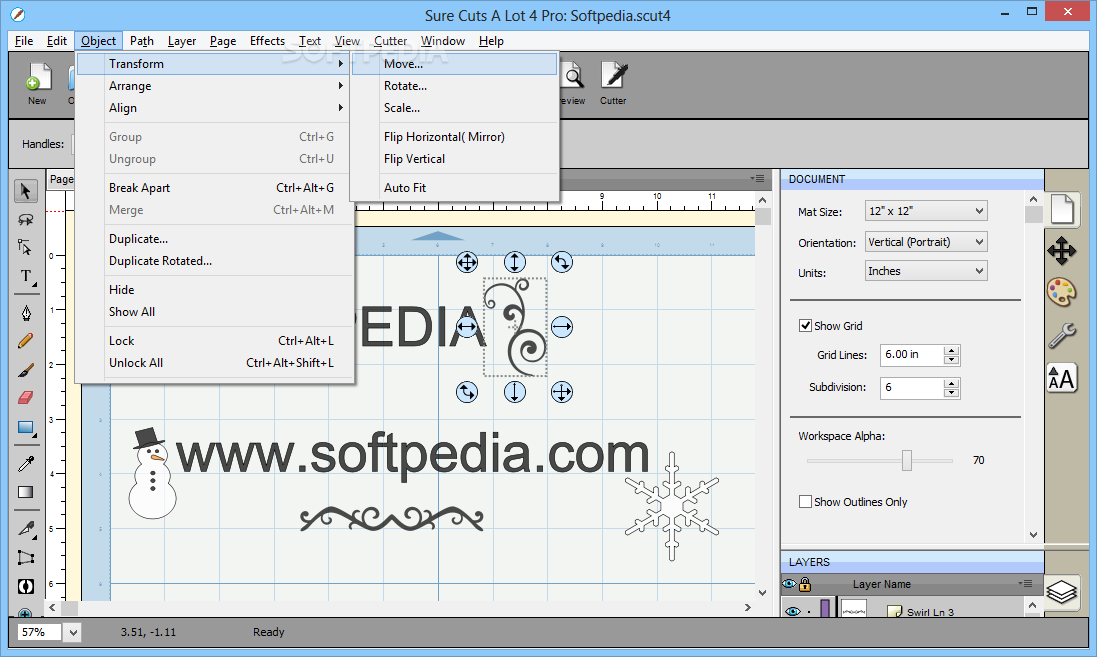Select the Gradient tool

pyautogui.click(x=26, y=492)
